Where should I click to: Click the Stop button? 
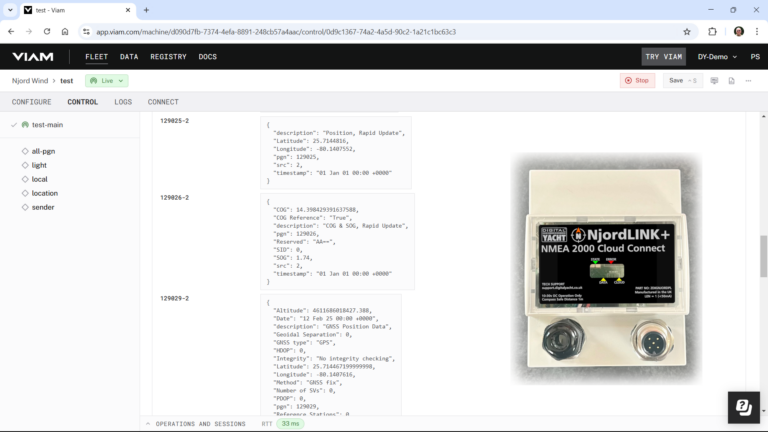[x=637, y=81]
